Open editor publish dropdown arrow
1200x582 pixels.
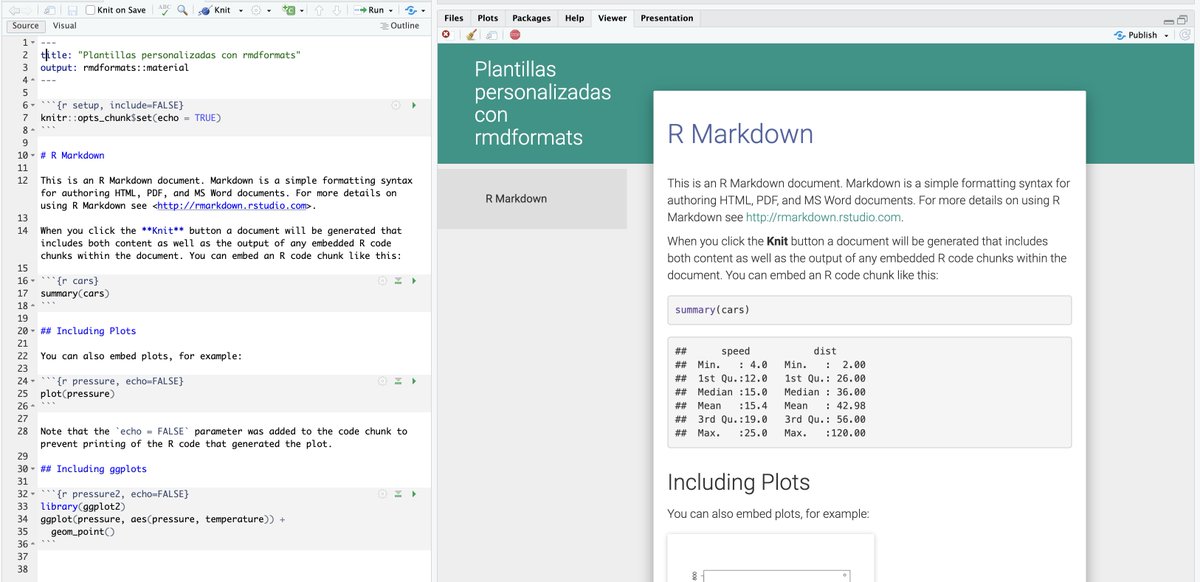coord(423,11)
